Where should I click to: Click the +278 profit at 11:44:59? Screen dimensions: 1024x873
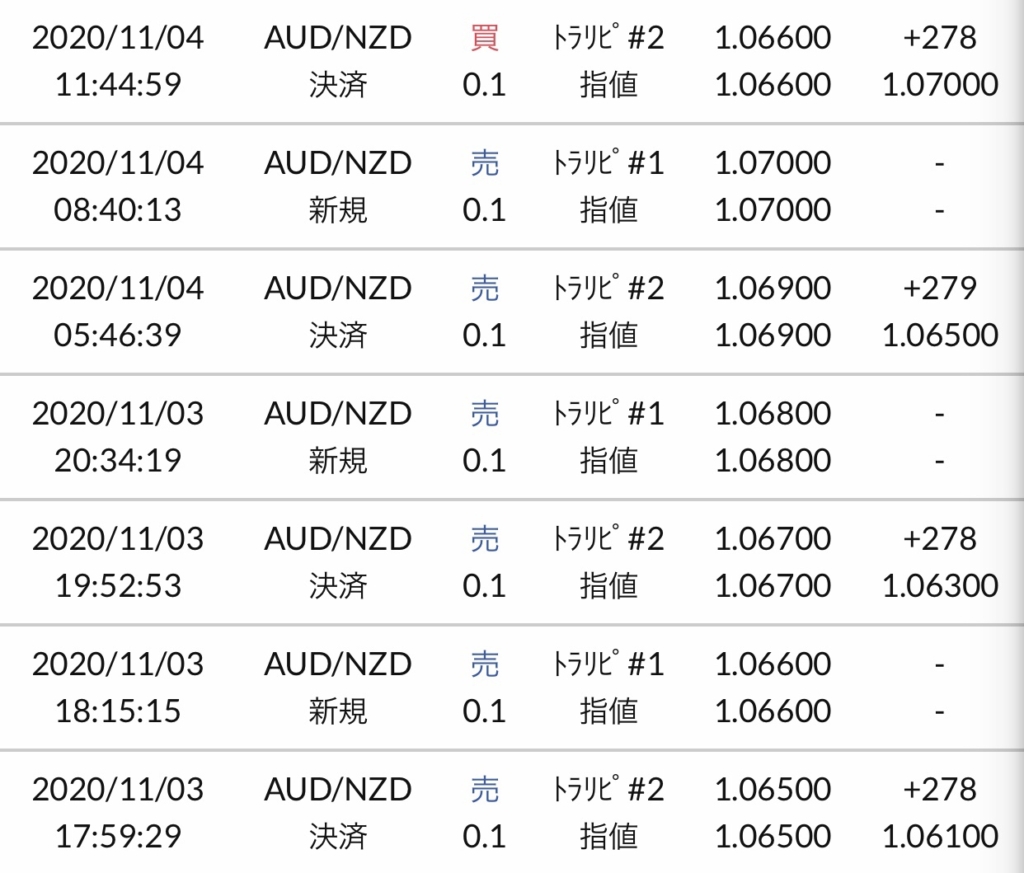940,38
